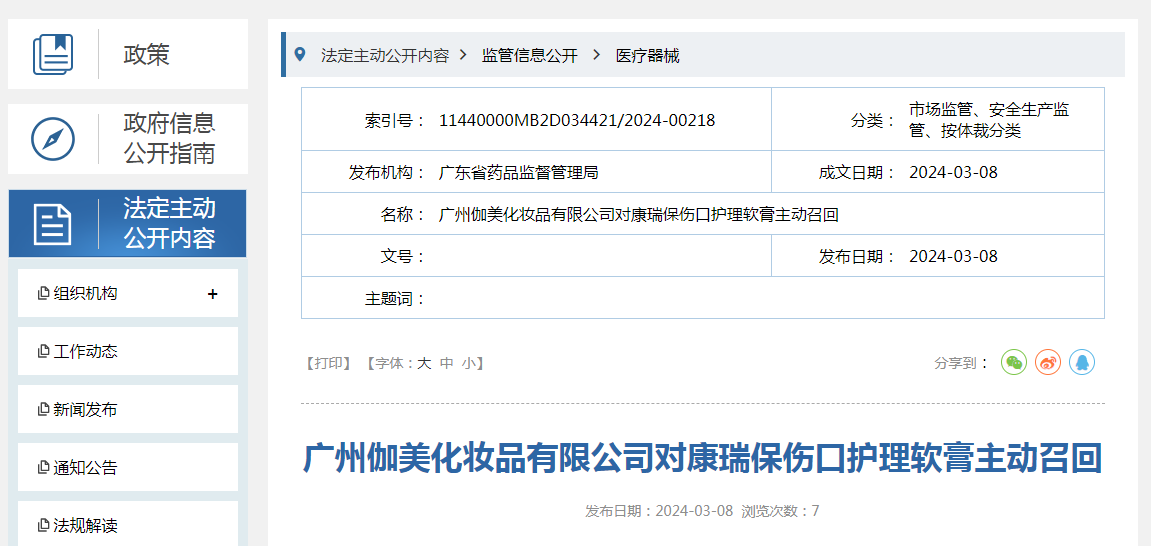
Task: Click the document icon for 法定主动公开内容
Action: [x=53, y=225]
